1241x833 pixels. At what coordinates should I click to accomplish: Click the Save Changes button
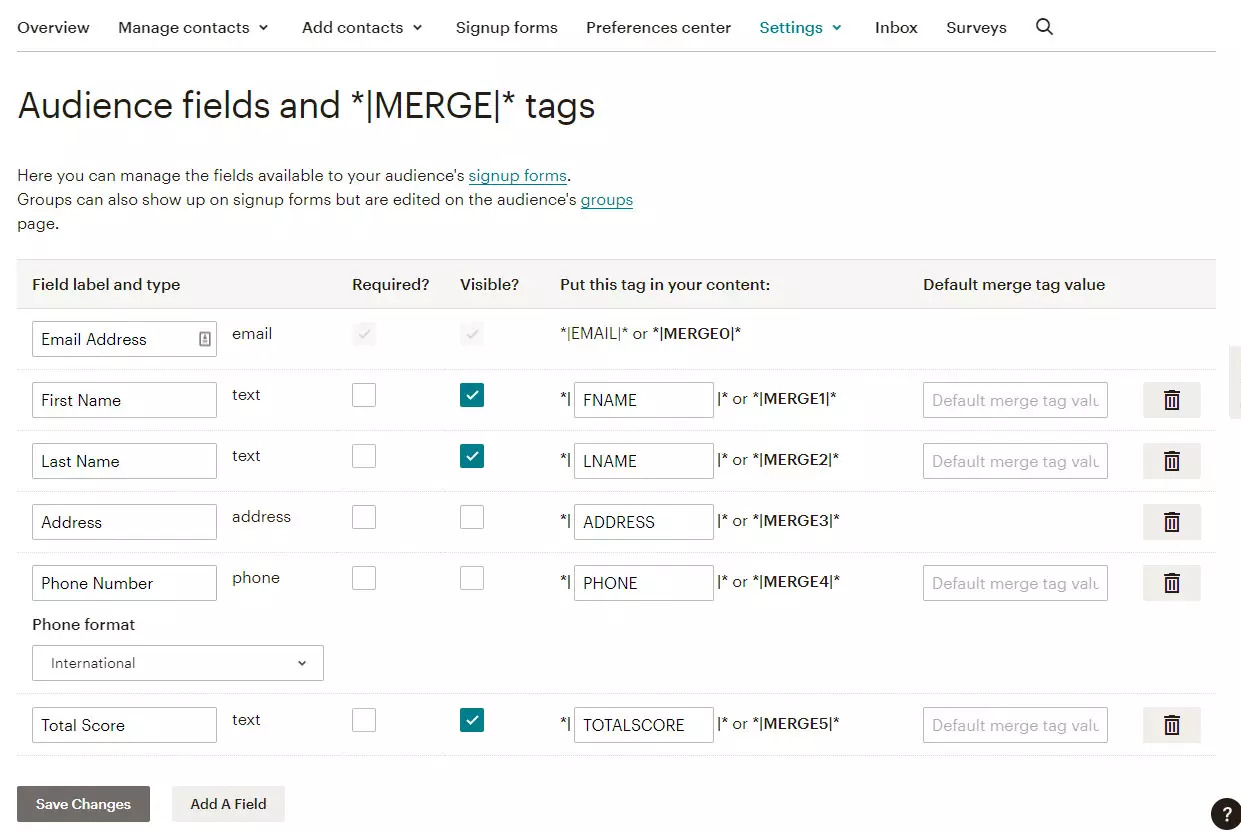point(83,804)
